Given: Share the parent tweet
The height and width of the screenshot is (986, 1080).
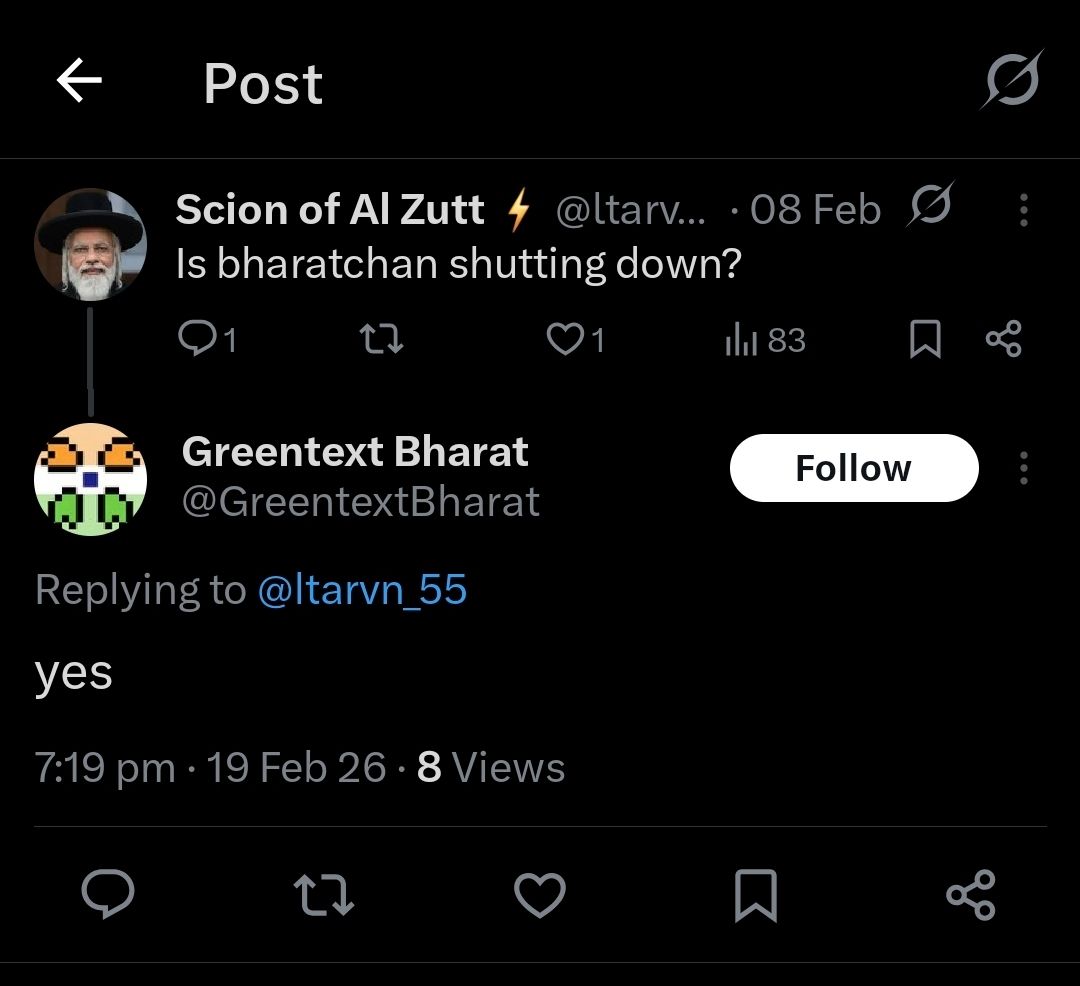Looking at the screenshot, I should 1003,339.
